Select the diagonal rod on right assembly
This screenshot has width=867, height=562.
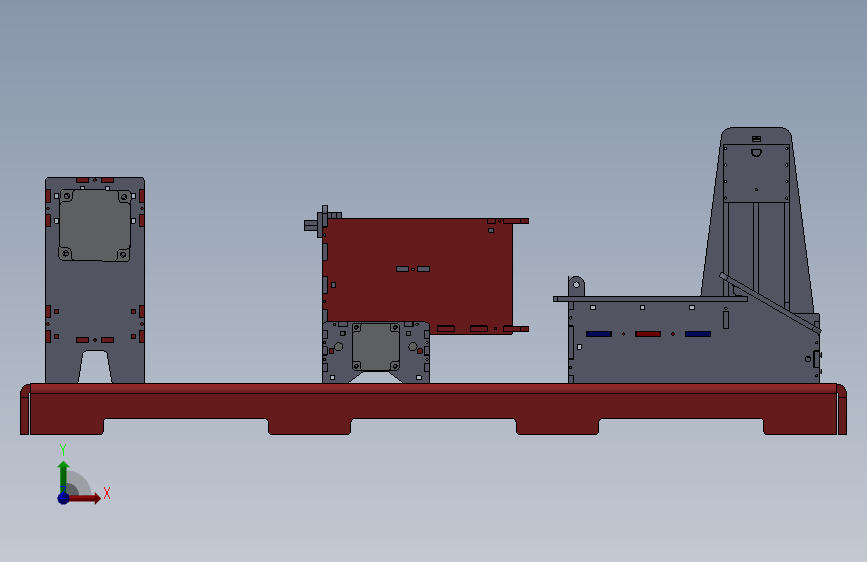click(x=770, y=303)
